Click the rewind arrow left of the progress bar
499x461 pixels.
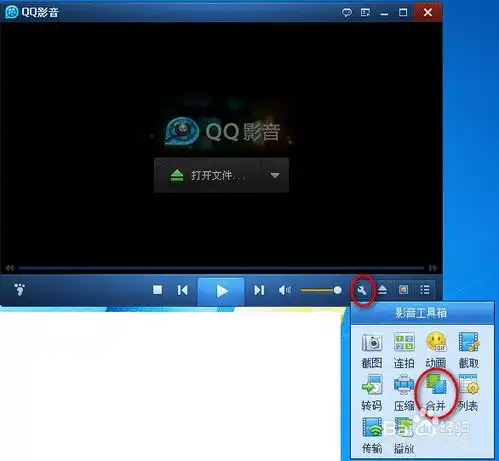(x=10, y=268)
